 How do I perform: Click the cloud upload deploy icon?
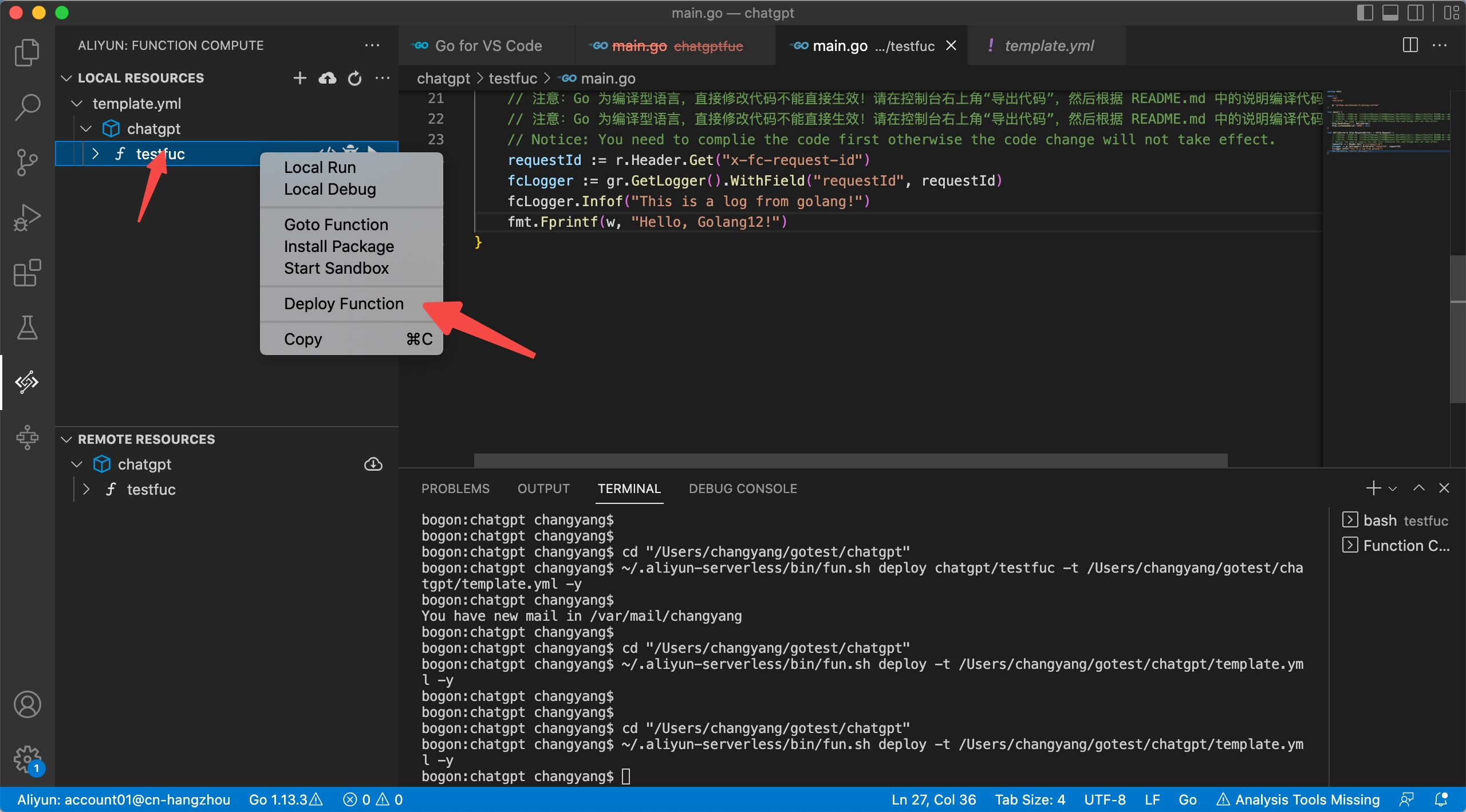pyautogui.click(x=328, y=78)
